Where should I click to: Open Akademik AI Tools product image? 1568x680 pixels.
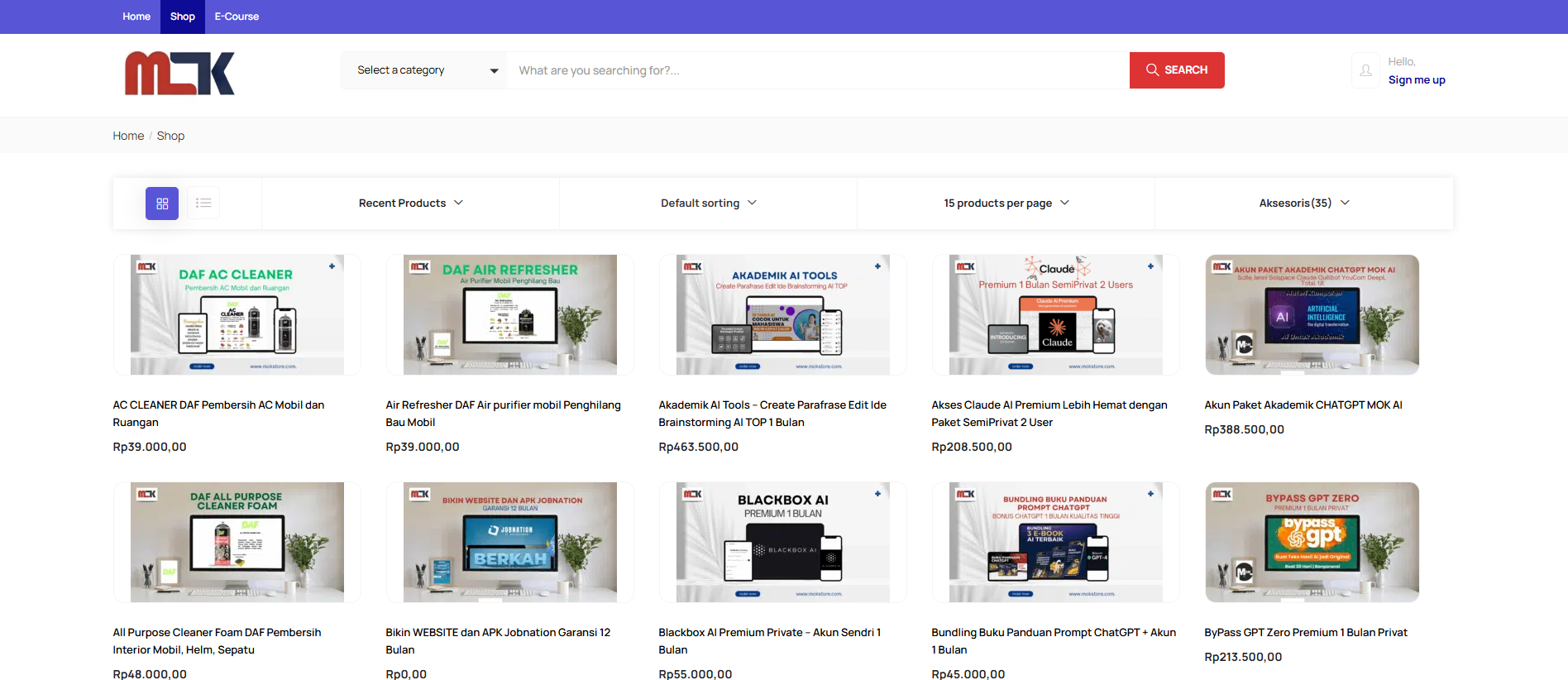(783, 315)
